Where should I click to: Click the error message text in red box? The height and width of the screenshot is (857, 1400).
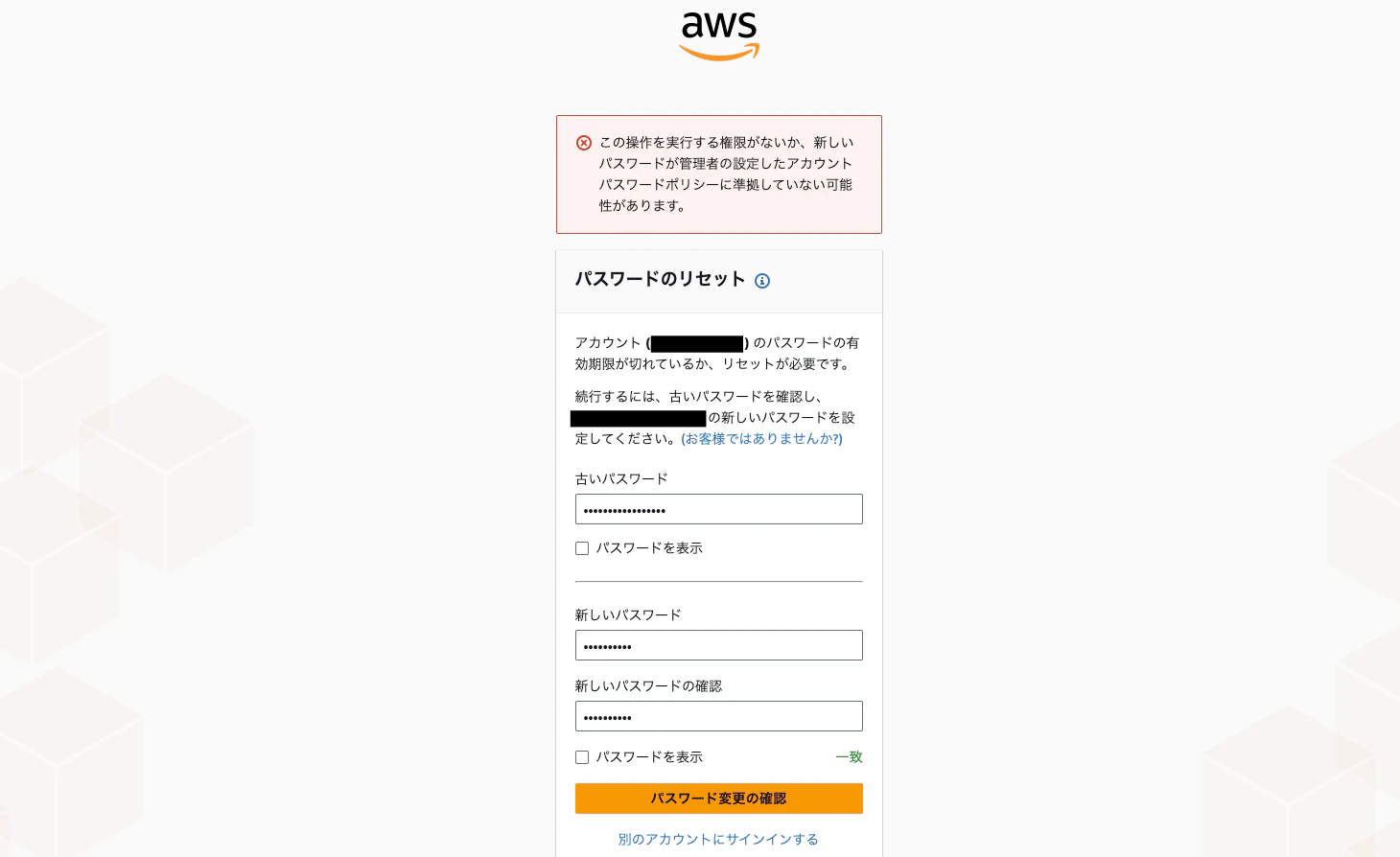[x=726, y=174]
